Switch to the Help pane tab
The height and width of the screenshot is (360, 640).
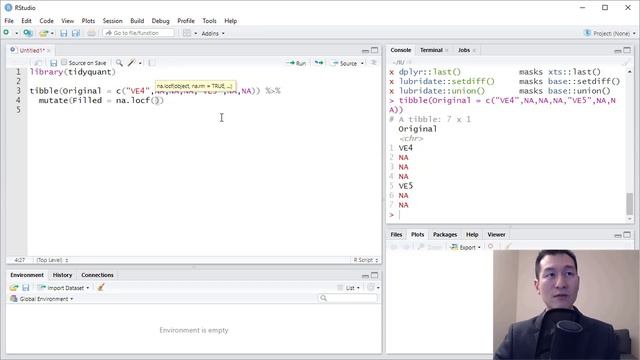[472, 235]
